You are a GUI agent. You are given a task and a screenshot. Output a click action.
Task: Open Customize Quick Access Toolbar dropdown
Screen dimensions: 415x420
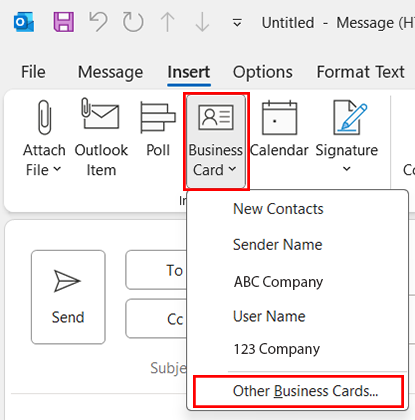pos(237,23)
